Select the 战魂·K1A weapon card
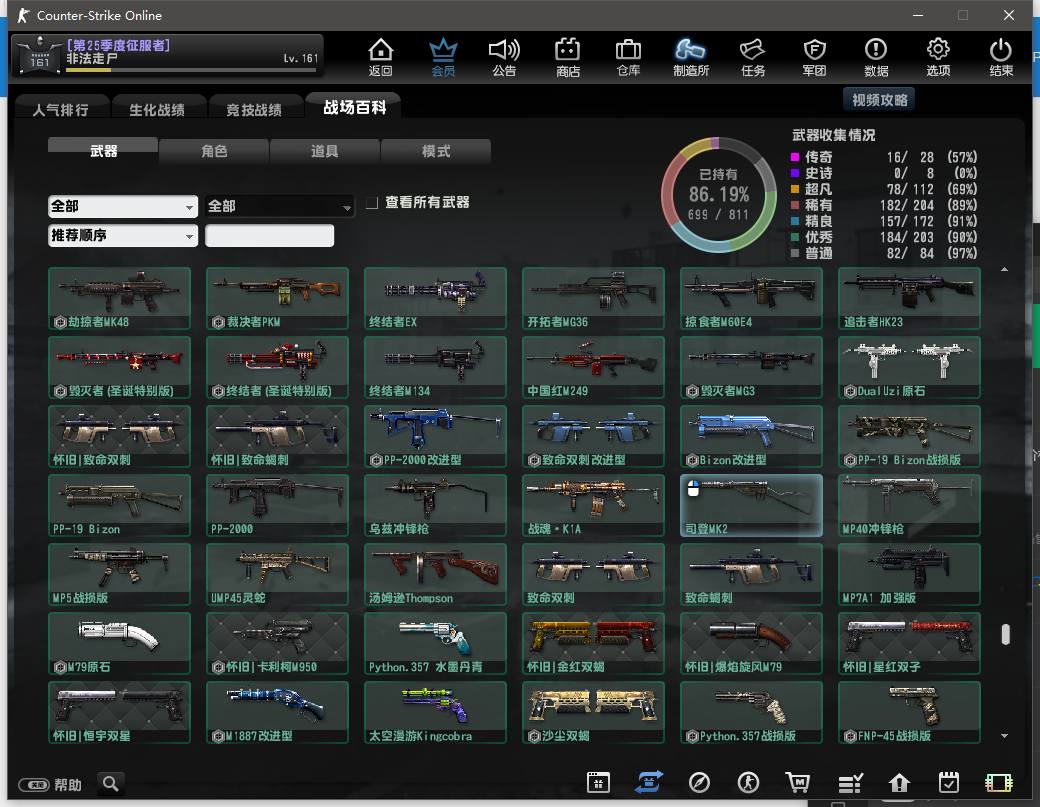This screenshot has height=807, width=1040. point(593,505)
